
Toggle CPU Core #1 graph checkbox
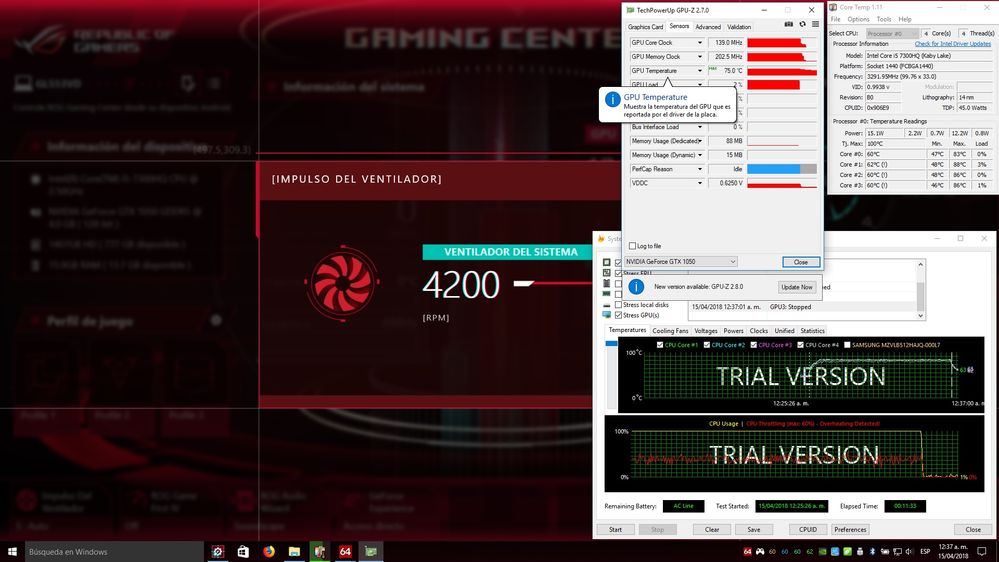[x=659, y=345]
